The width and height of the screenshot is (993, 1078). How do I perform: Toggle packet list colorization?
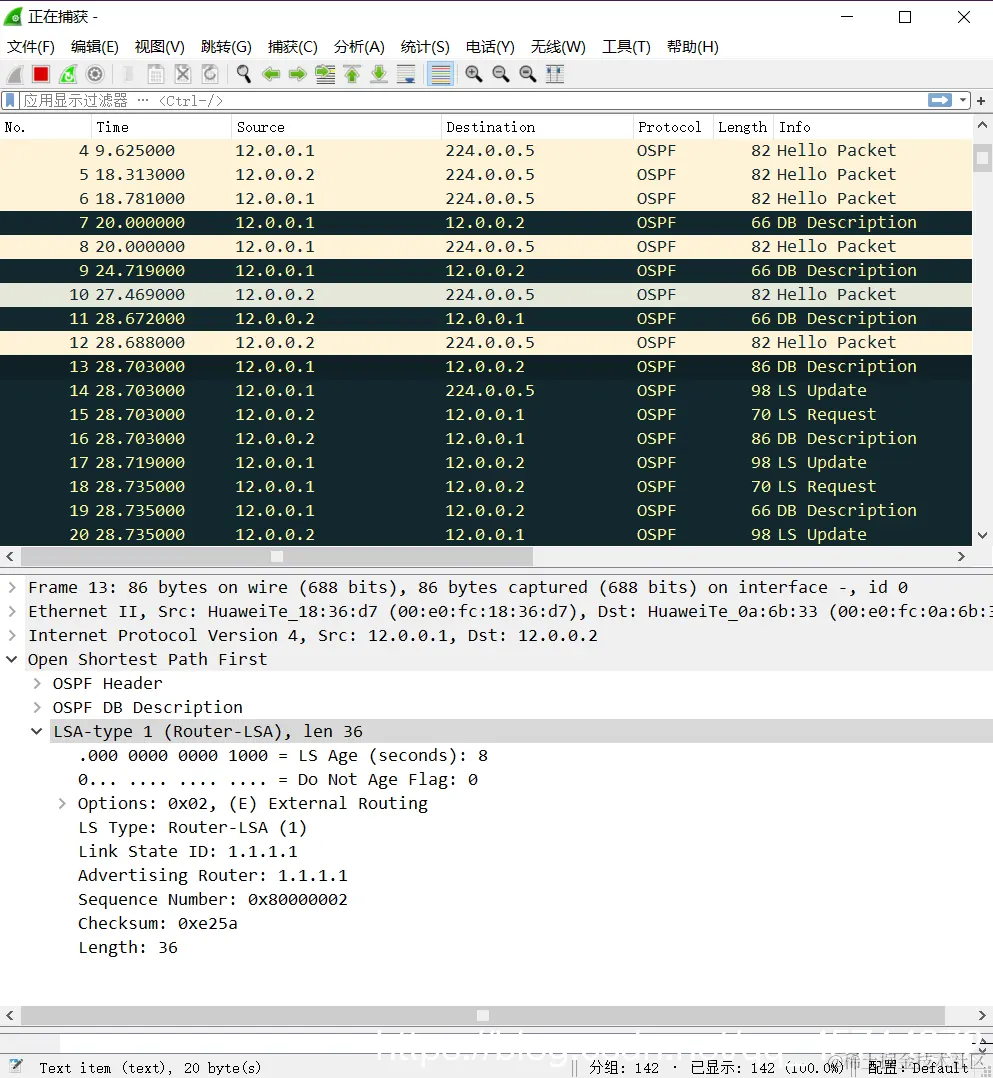440,74
